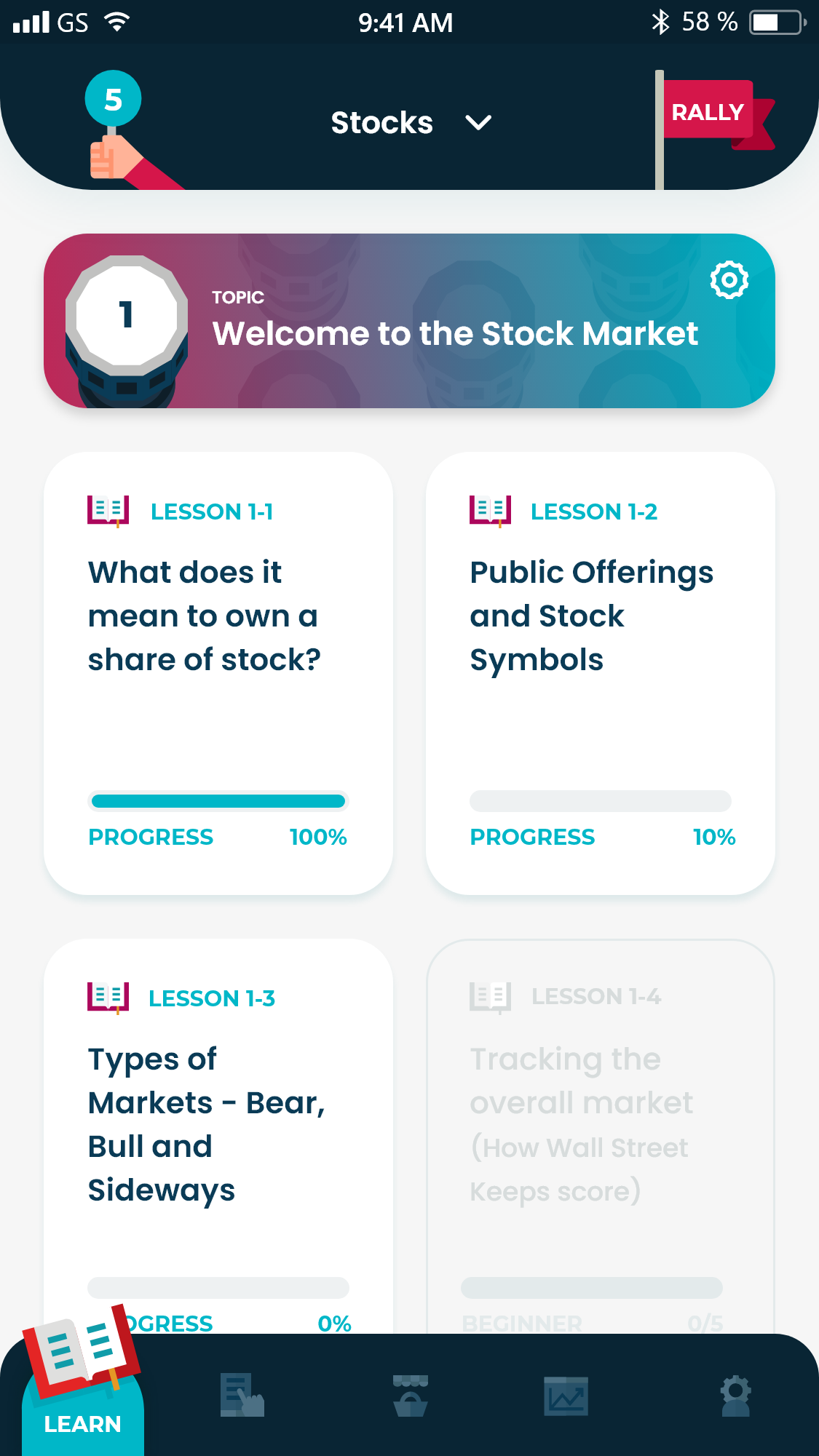This screenshot has height=1456, width=819.
Task: Tap the Welcome to the Stock Market banner
Action: (x=455, y=334)
